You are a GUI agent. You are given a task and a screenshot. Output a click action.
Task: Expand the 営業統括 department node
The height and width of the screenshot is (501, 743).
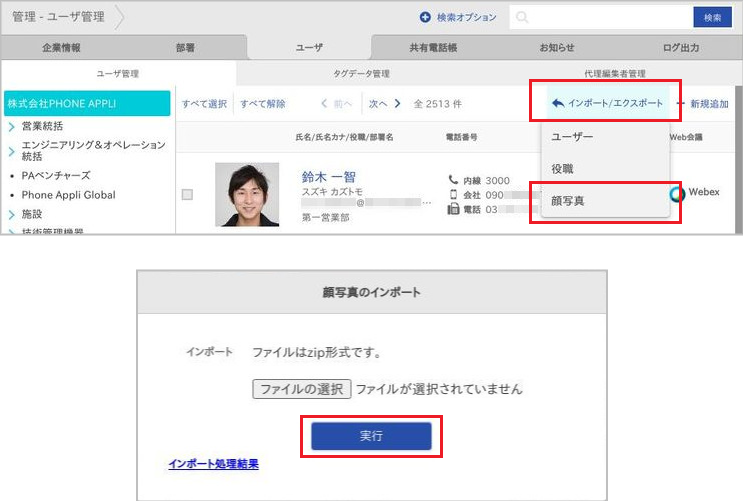click(11, 128)
